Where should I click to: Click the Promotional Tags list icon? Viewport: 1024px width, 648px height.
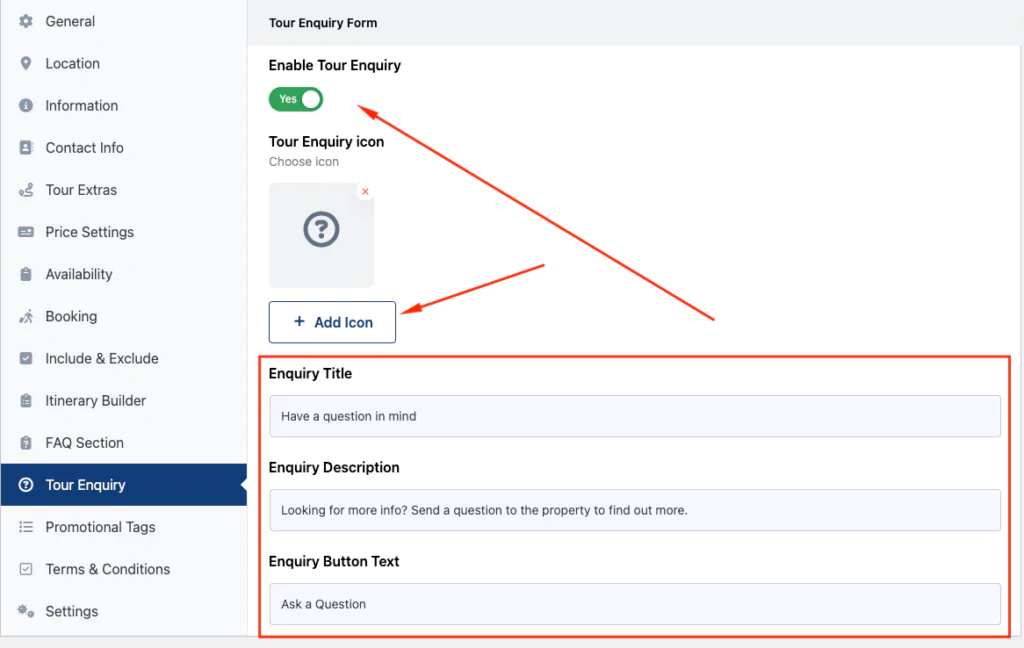(x=25, y=526)
